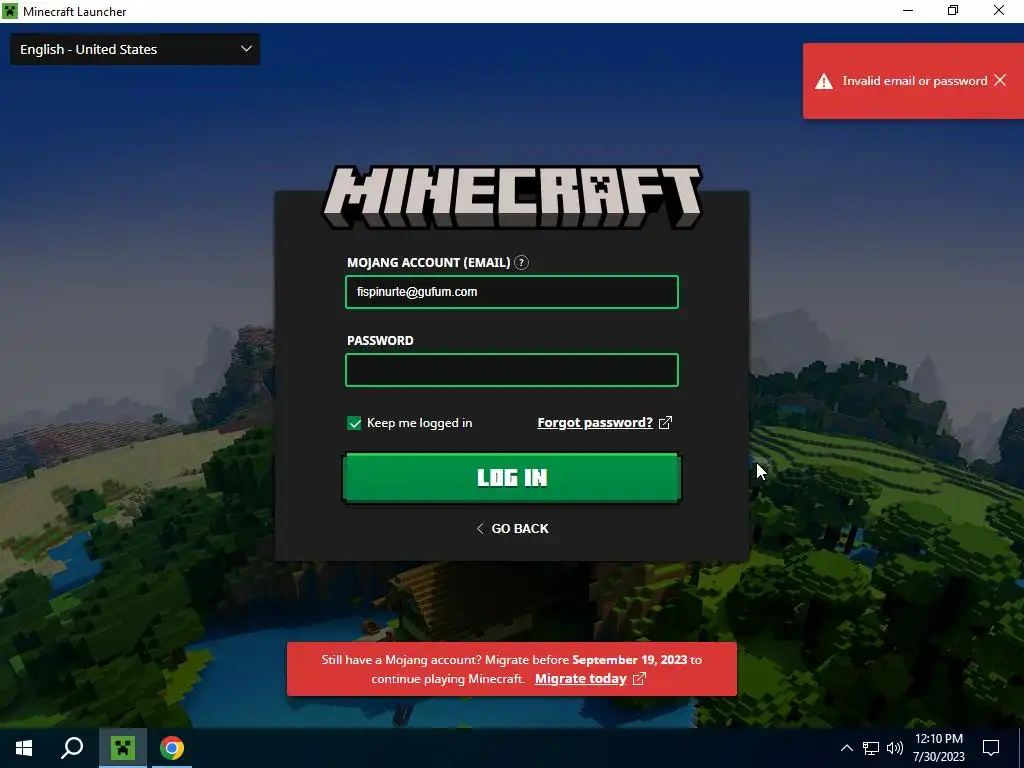Close the Minecraft Launcher window
Screen dimensions: 1024x768
pos(999,11)
